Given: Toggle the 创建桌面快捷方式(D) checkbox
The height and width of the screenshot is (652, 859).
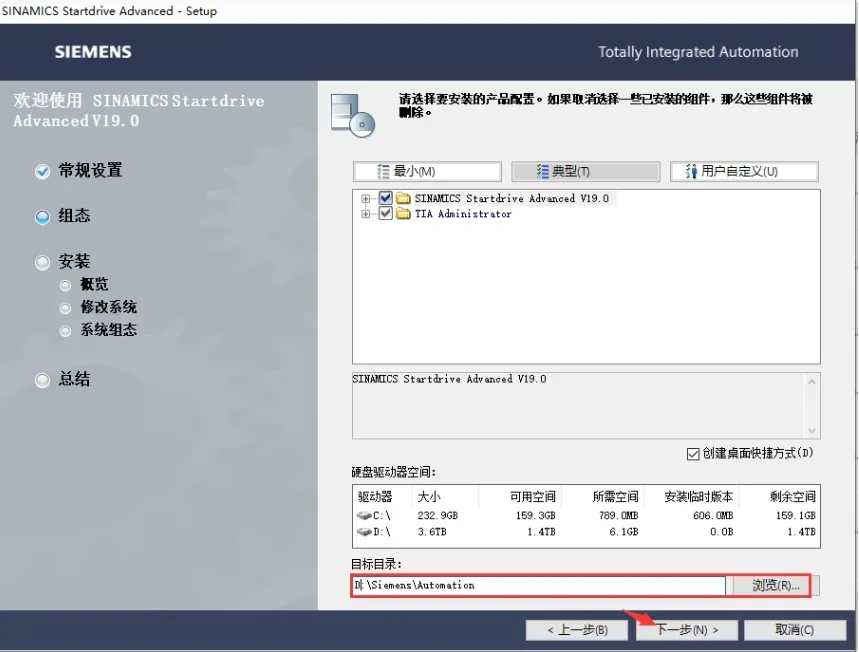Looking at the screenshot, I should (693, 454).
